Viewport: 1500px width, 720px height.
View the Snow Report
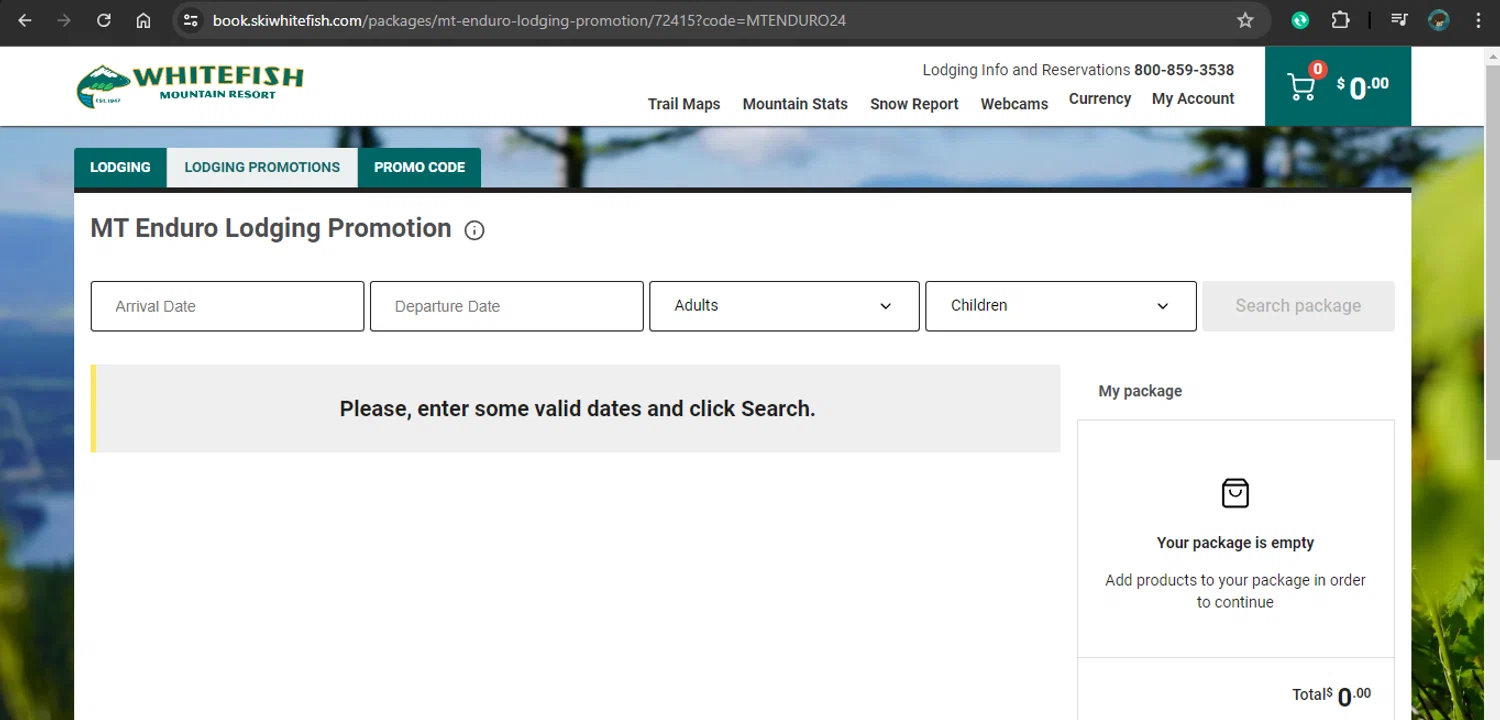[x=914, y=104]
